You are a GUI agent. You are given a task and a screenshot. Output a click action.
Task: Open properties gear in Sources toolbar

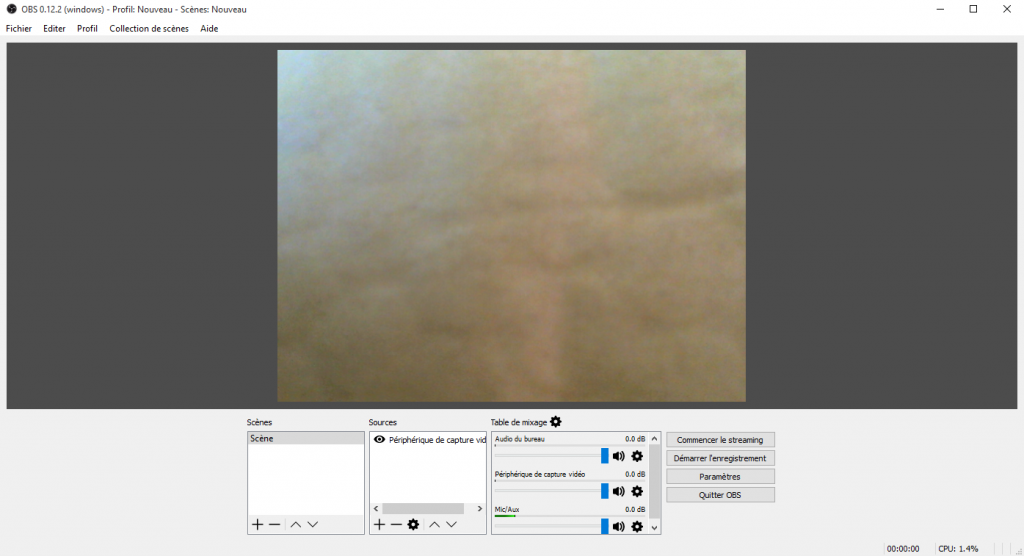pyautogui.click(x=413, y=525)
